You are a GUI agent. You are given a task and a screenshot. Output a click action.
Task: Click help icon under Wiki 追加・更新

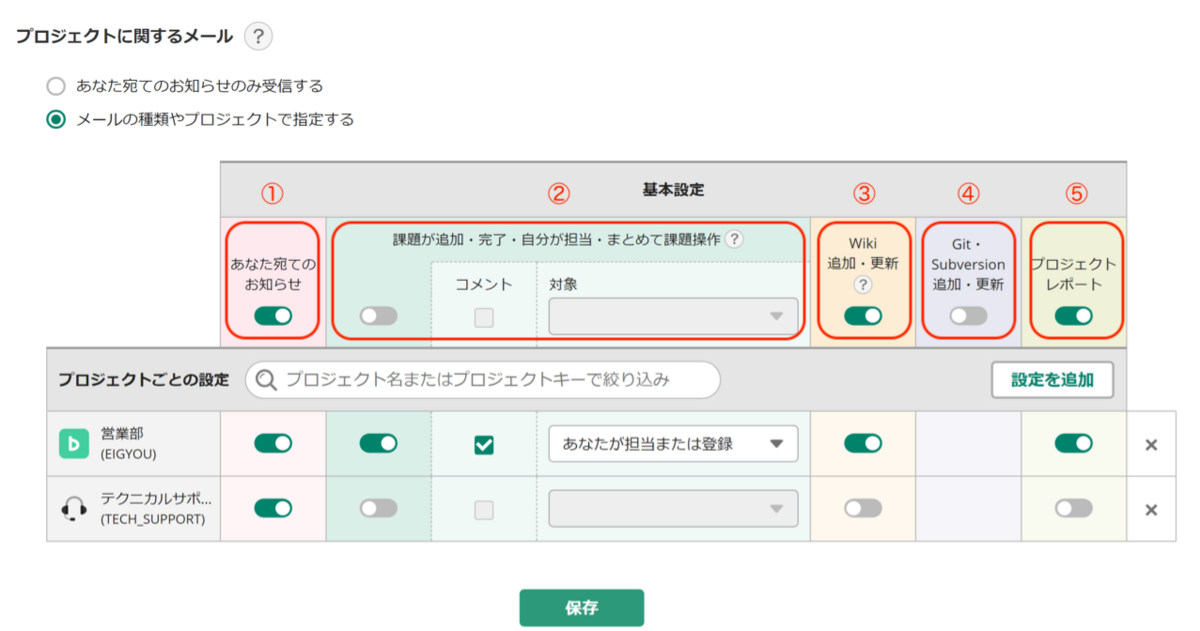[863, 285]
